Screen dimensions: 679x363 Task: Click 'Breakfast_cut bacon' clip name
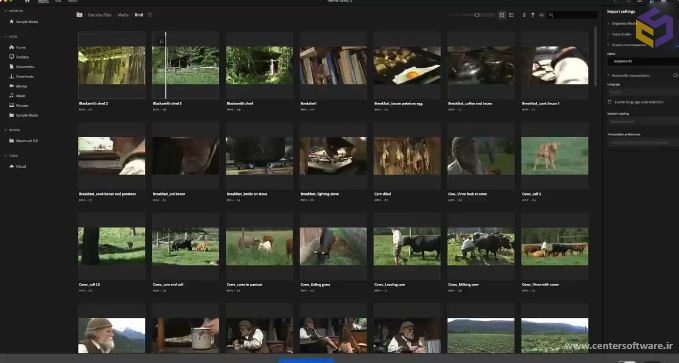point(169,194)
